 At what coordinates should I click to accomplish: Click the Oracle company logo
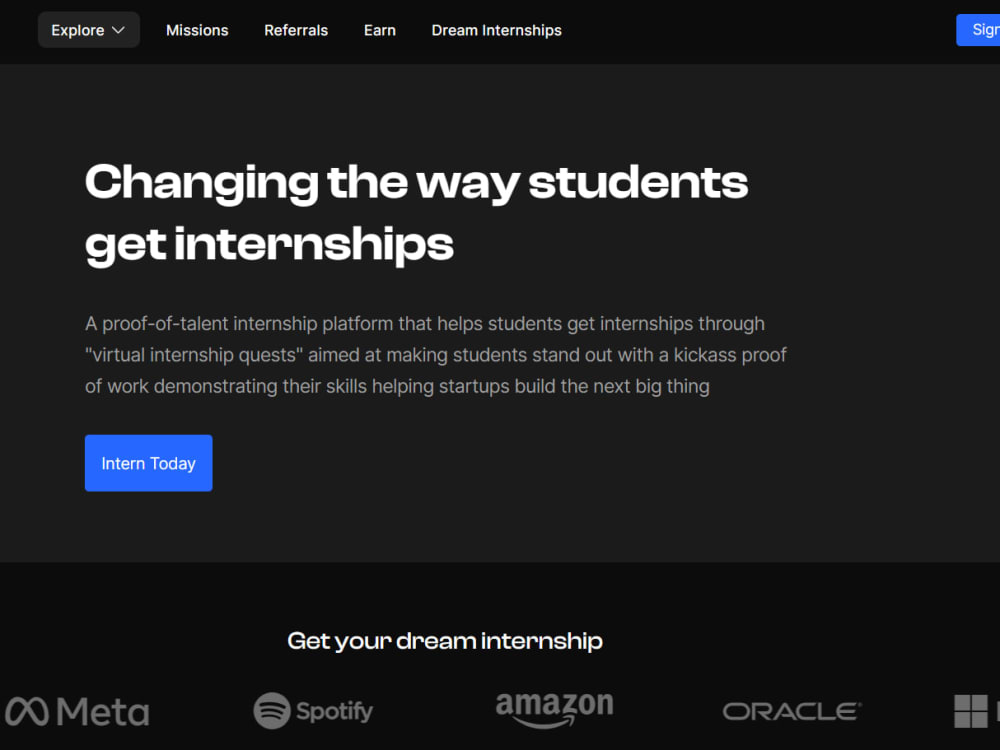791,710
